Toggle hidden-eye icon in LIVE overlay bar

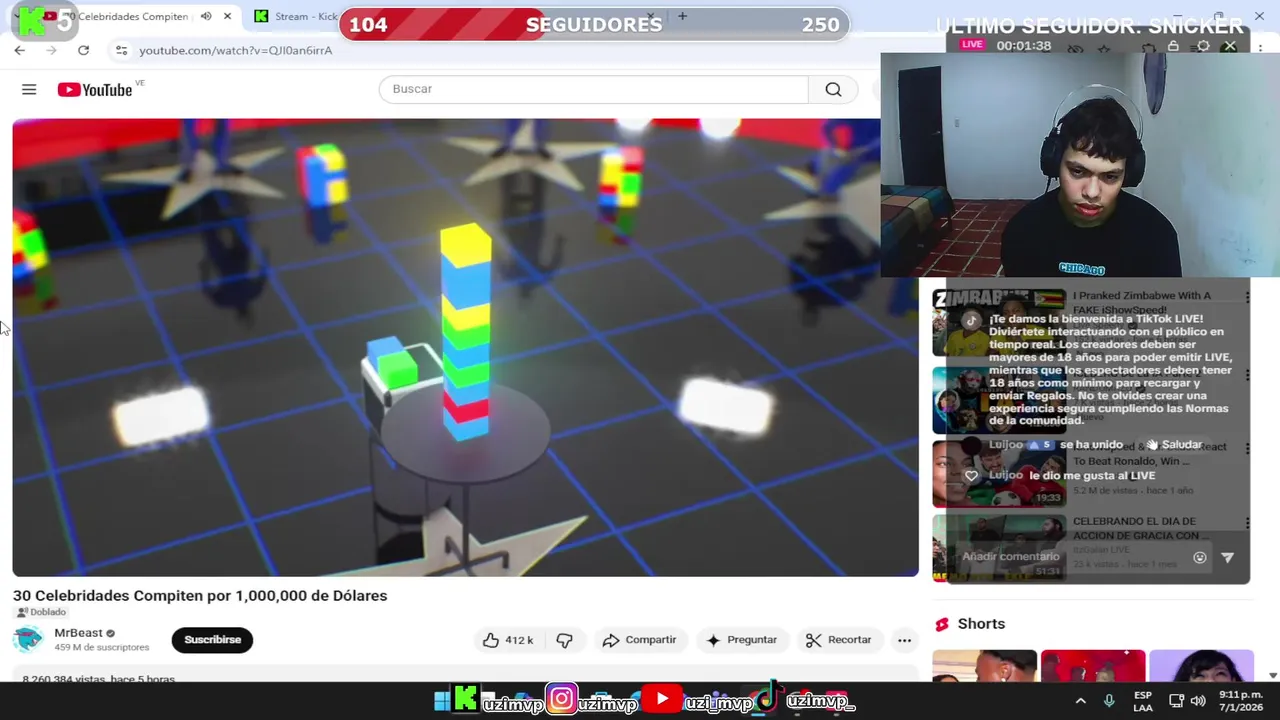point(1075,47)
